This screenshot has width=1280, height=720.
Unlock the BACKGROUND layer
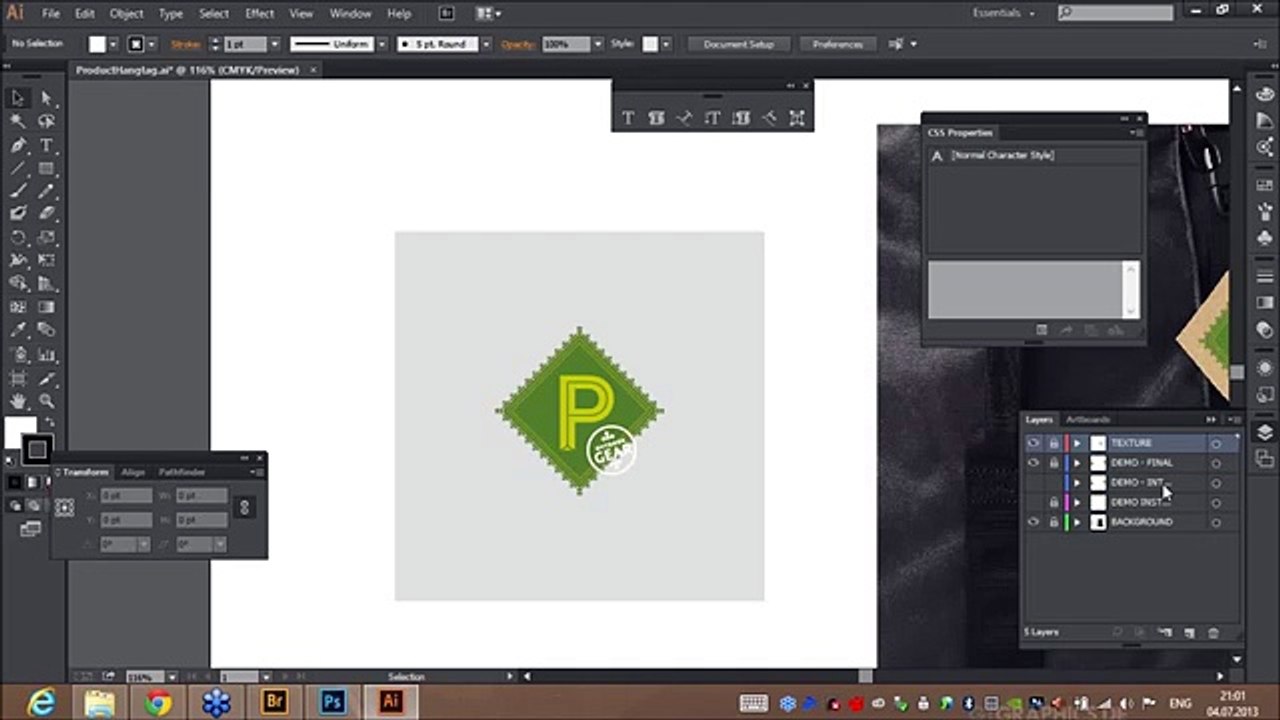tap(1053, 522)
